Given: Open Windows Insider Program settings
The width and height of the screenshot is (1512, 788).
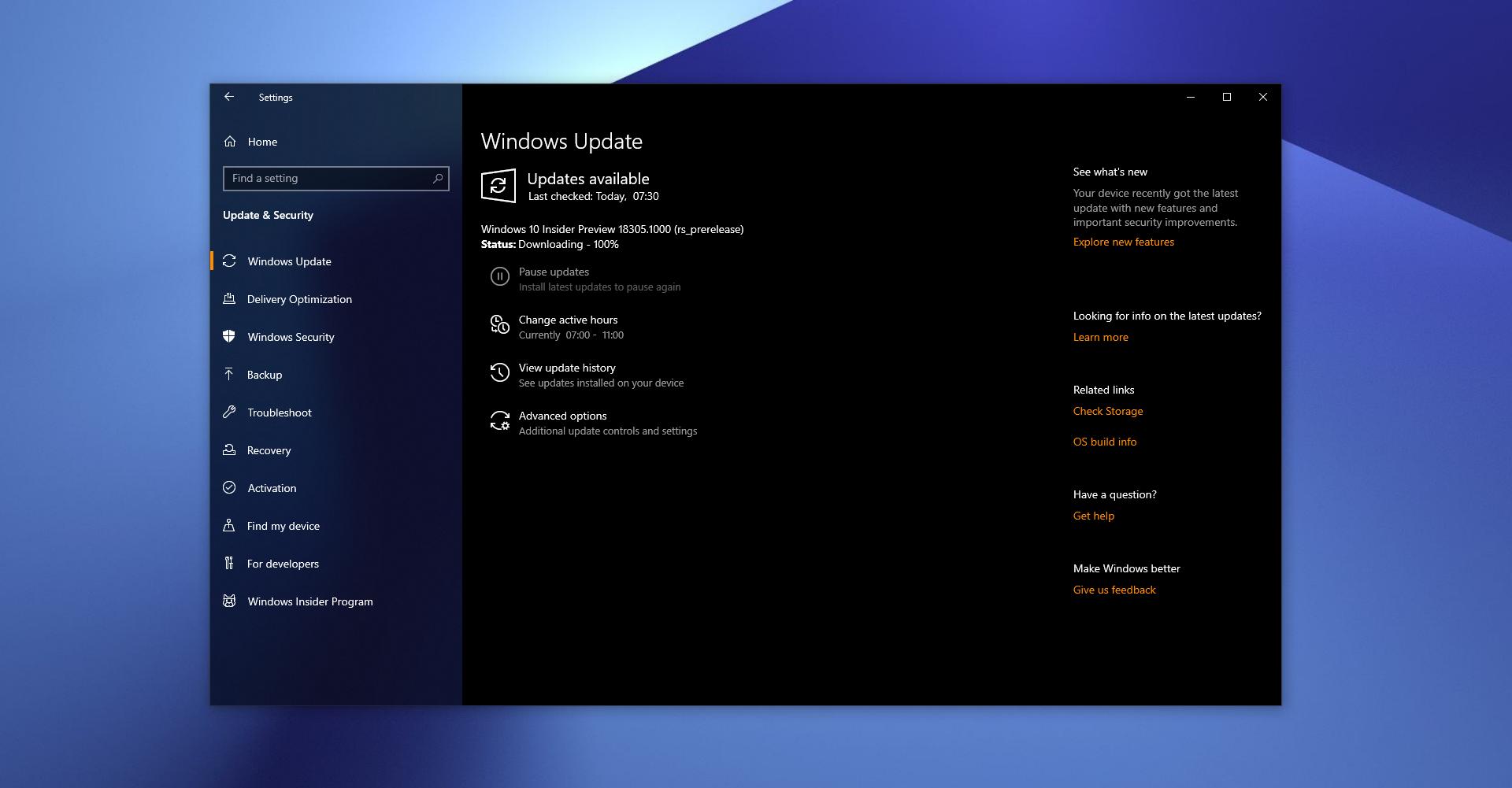Looking at the screenshot, I should click(x=335, y=601).
